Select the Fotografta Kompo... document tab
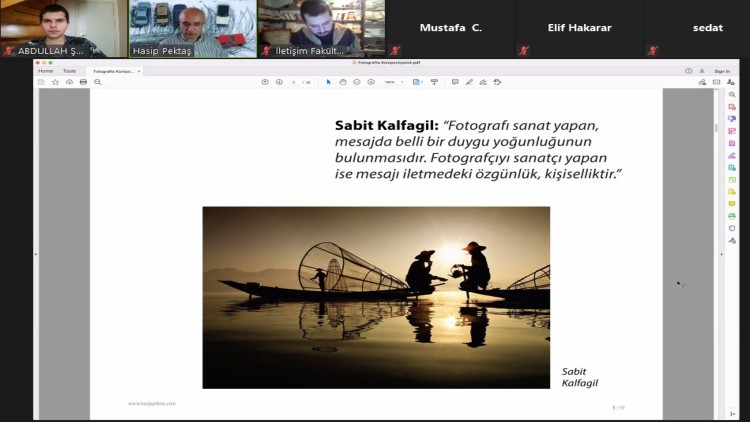The height and width of the screenshot is (422, 750). [x=114, y=71]
